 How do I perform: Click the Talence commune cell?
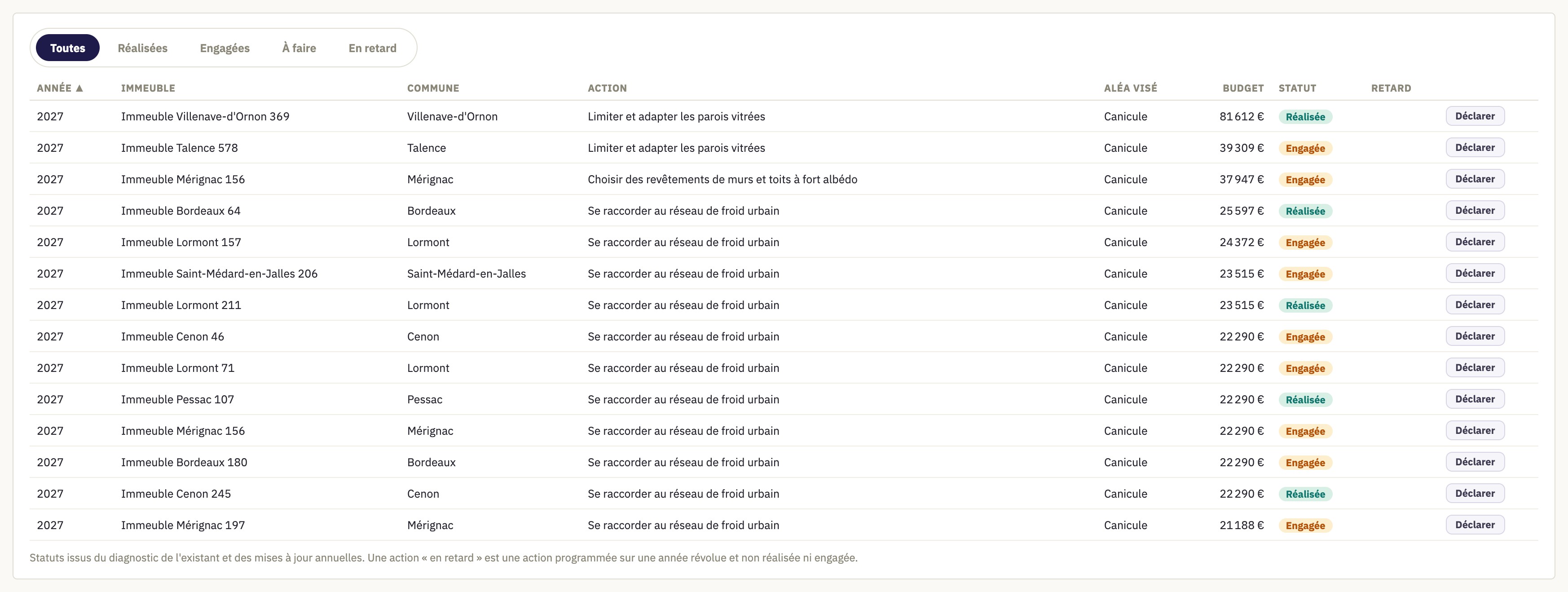coord(427,148)
